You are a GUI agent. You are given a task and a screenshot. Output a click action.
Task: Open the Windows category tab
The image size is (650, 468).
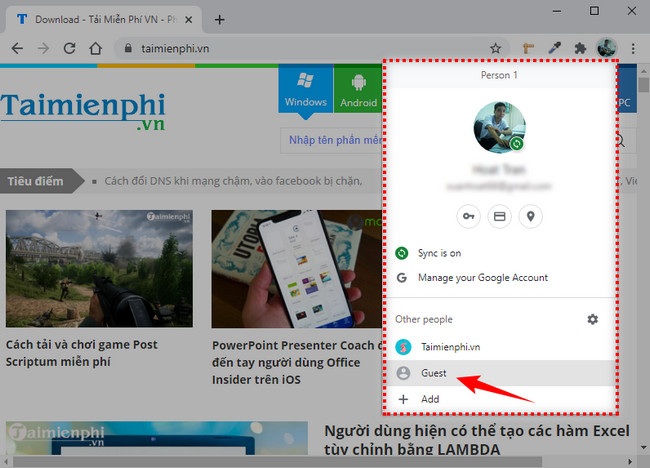pyautogui.click(x=306, y=89)
